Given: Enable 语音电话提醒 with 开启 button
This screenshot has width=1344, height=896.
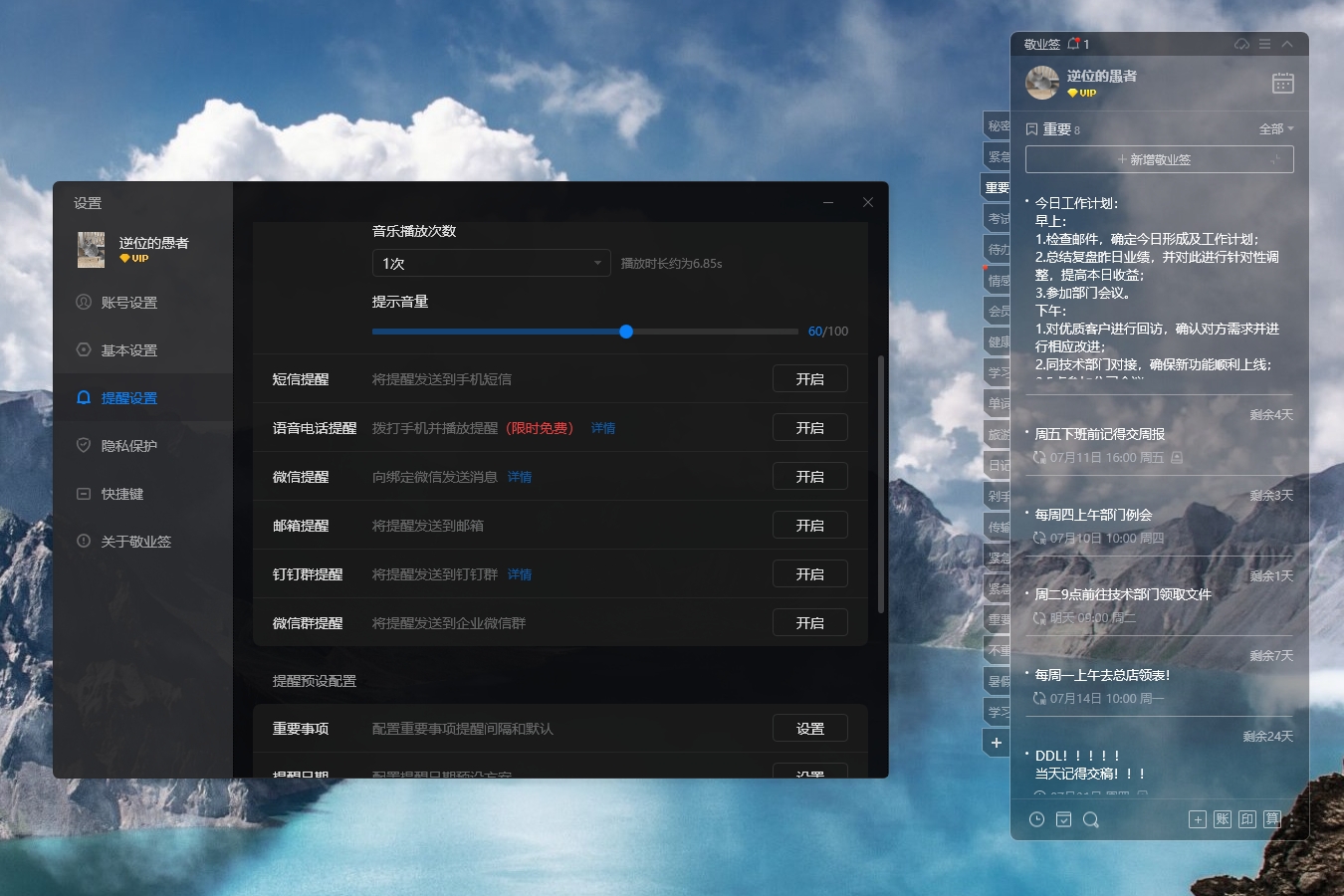Looking at the screenshot, I should tap(810, 428).
